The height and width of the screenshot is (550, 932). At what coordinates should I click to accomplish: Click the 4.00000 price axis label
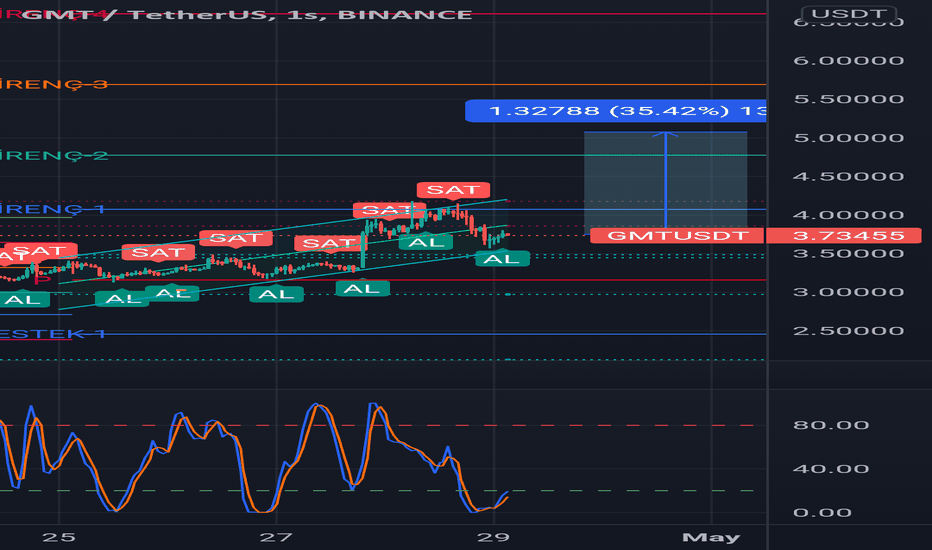click(x=848, y=215)
